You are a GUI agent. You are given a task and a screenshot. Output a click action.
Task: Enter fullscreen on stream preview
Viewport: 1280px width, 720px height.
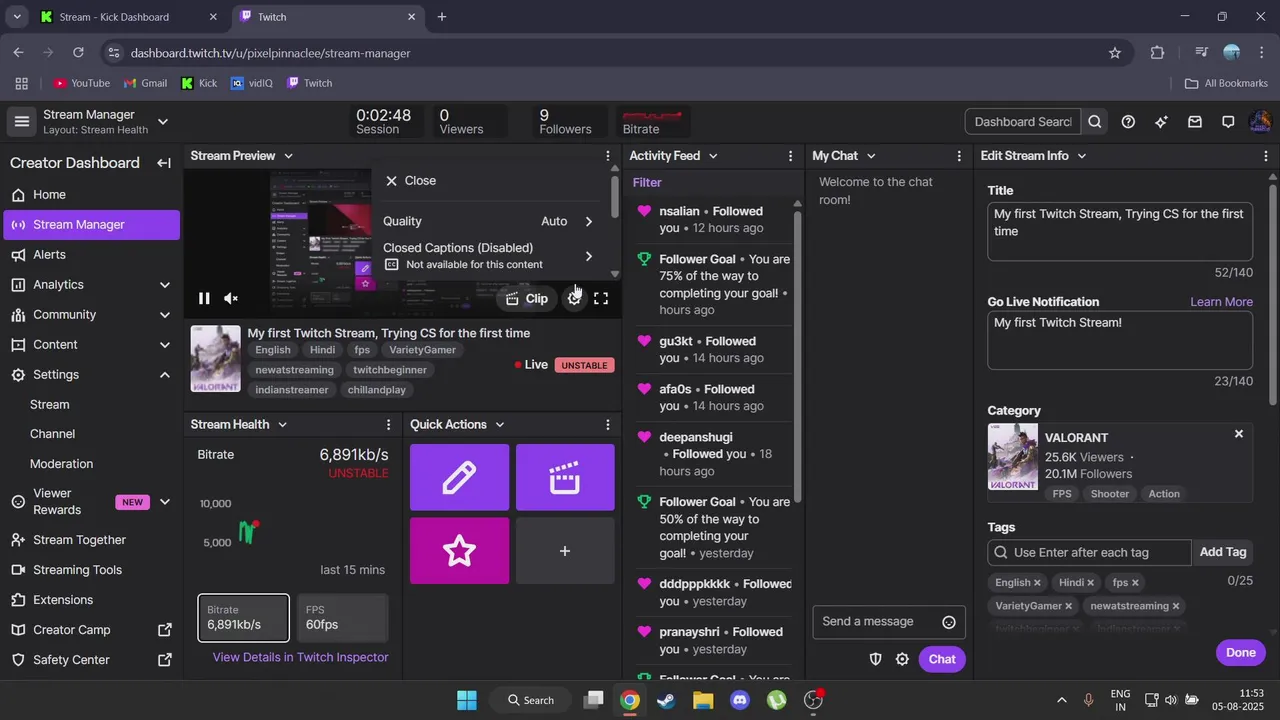(601, 298)
